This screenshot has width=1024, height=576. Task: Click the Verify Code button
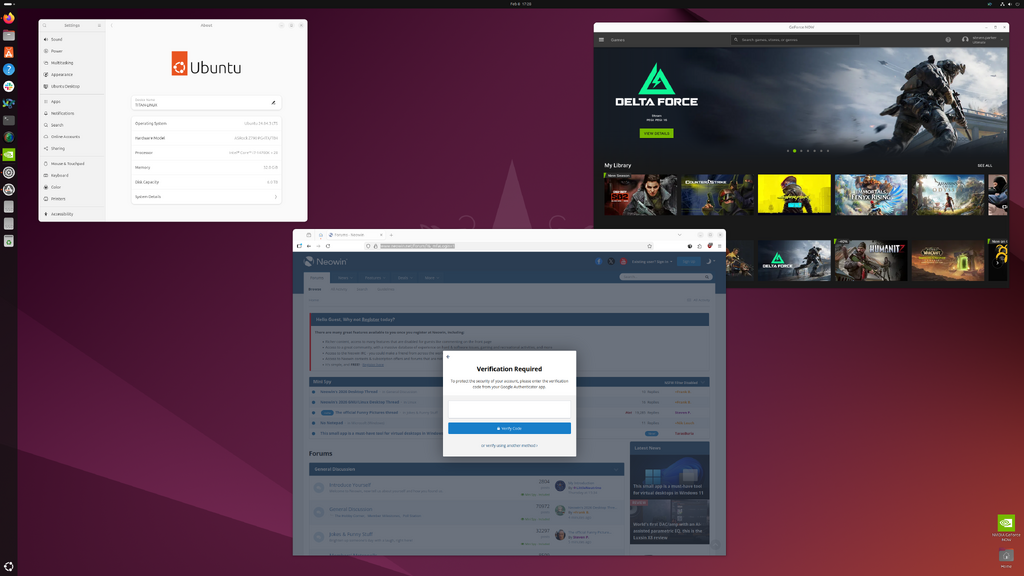point(509,428)
